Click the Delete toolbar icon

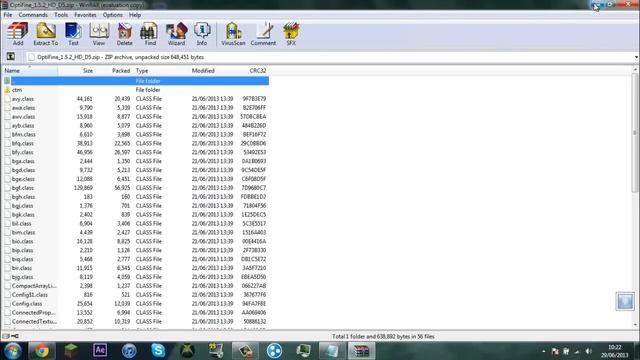(x=124, y=34)
